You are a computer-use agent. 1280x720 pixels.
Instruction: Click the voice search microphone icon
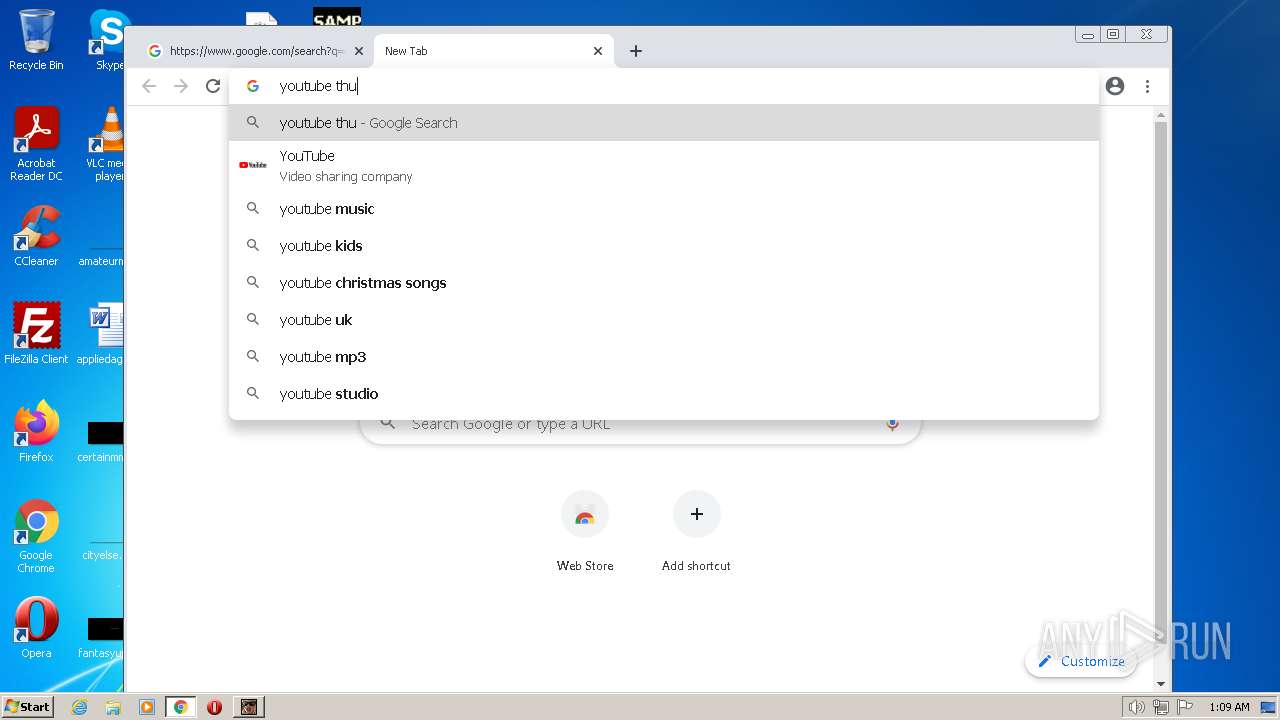pos(892,424)
